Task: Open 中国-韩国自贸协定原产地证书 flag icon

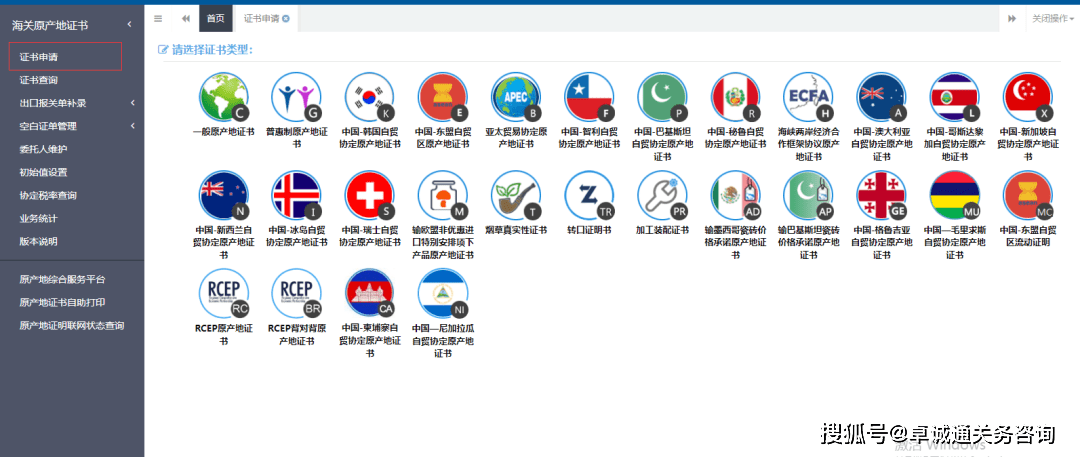Action: (370, 97)
